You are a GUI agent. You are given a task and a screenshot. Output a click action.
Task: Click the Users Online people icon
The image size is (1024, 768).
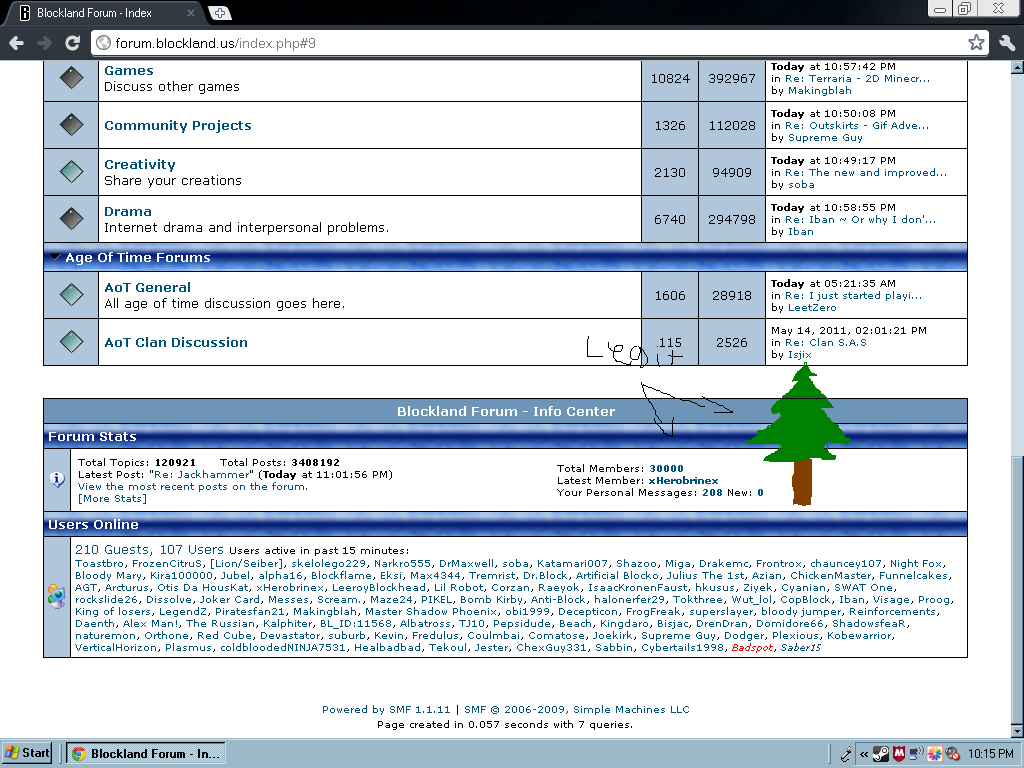57,596
